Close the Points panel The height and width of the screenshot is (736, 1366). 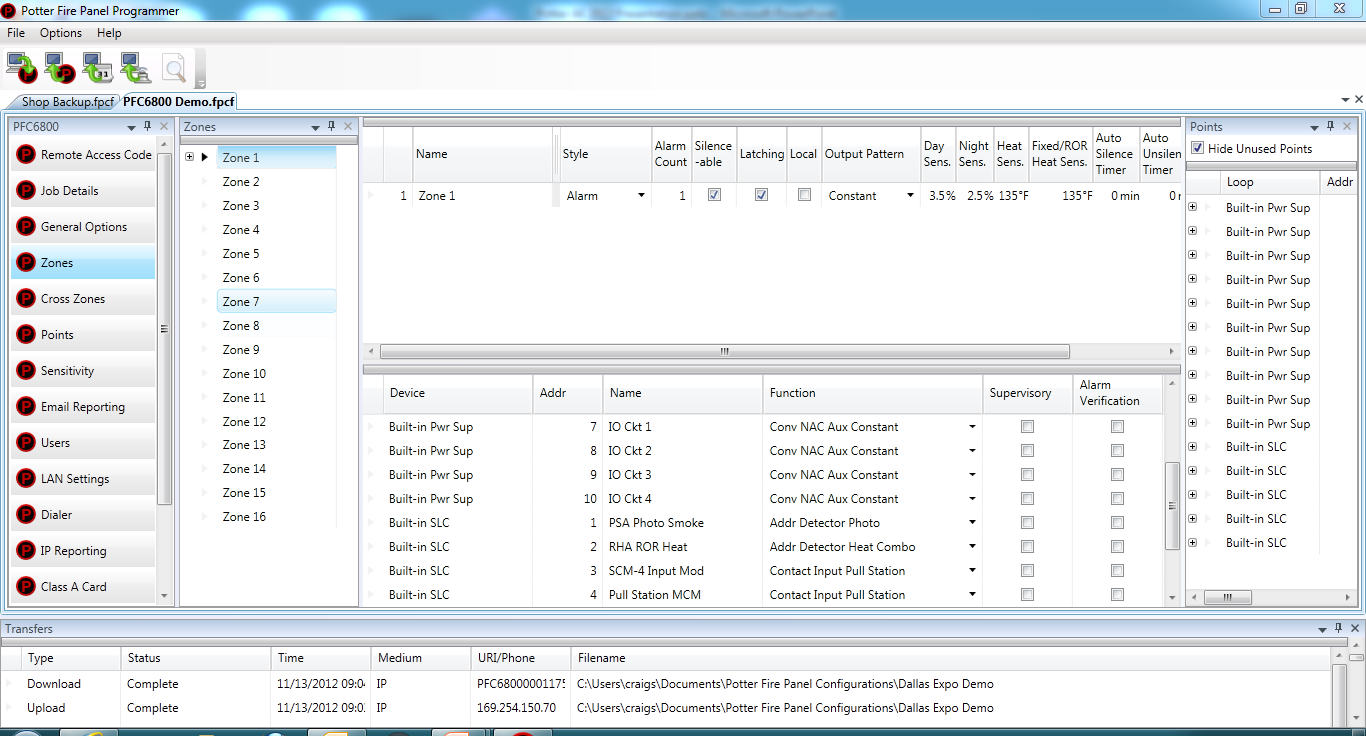pos(1347,127)
